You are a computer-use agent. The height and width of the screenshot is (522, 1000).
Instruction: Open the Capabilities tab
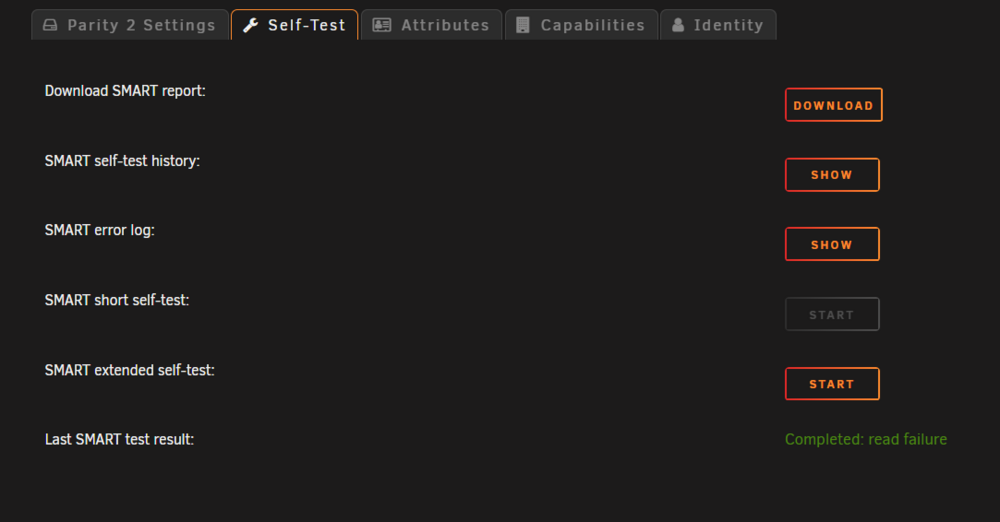[x=581, y=25]
